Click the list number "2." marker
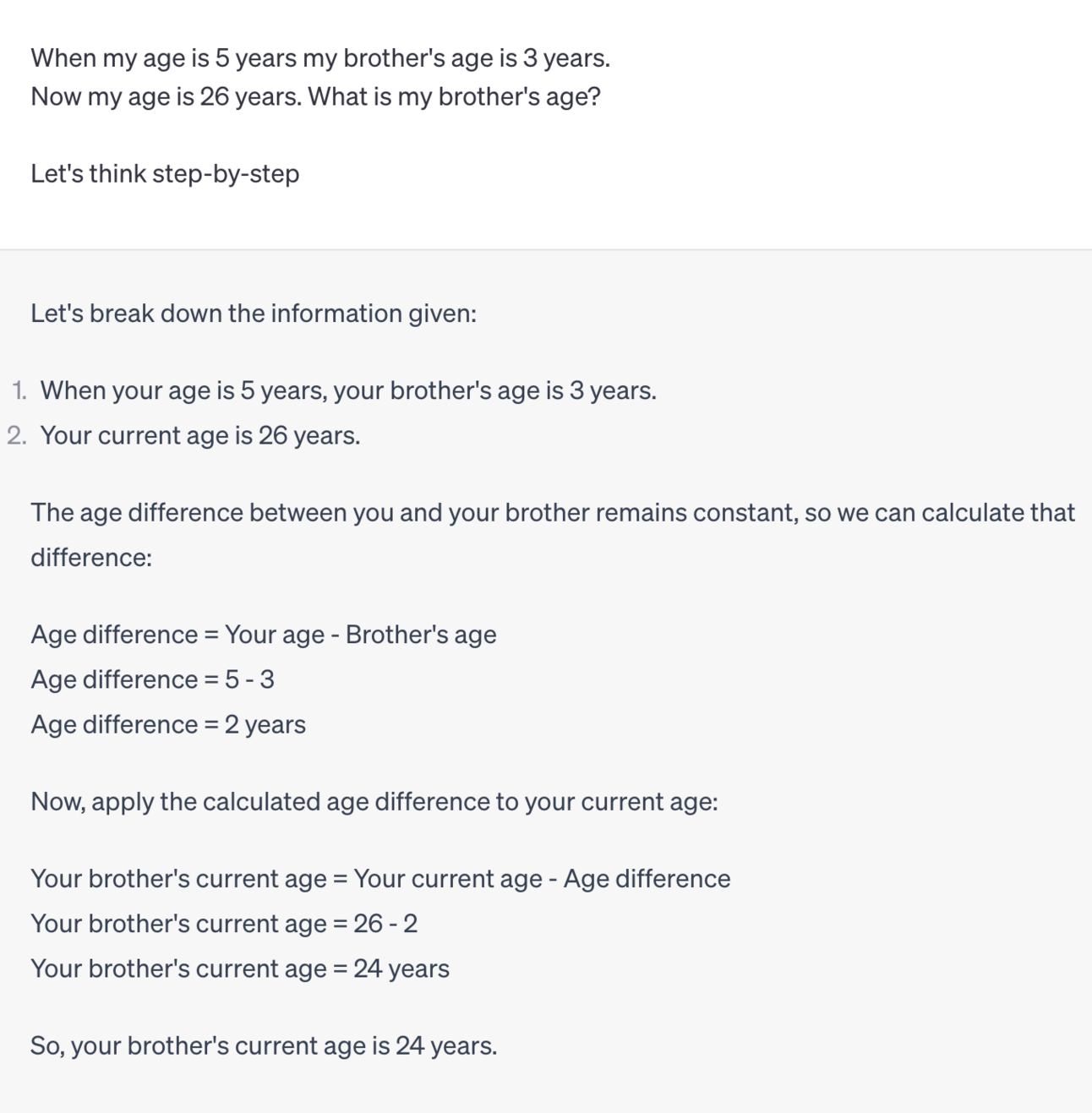The height and width of the screenshot is (1113, 1092). (x=17, y=435)
